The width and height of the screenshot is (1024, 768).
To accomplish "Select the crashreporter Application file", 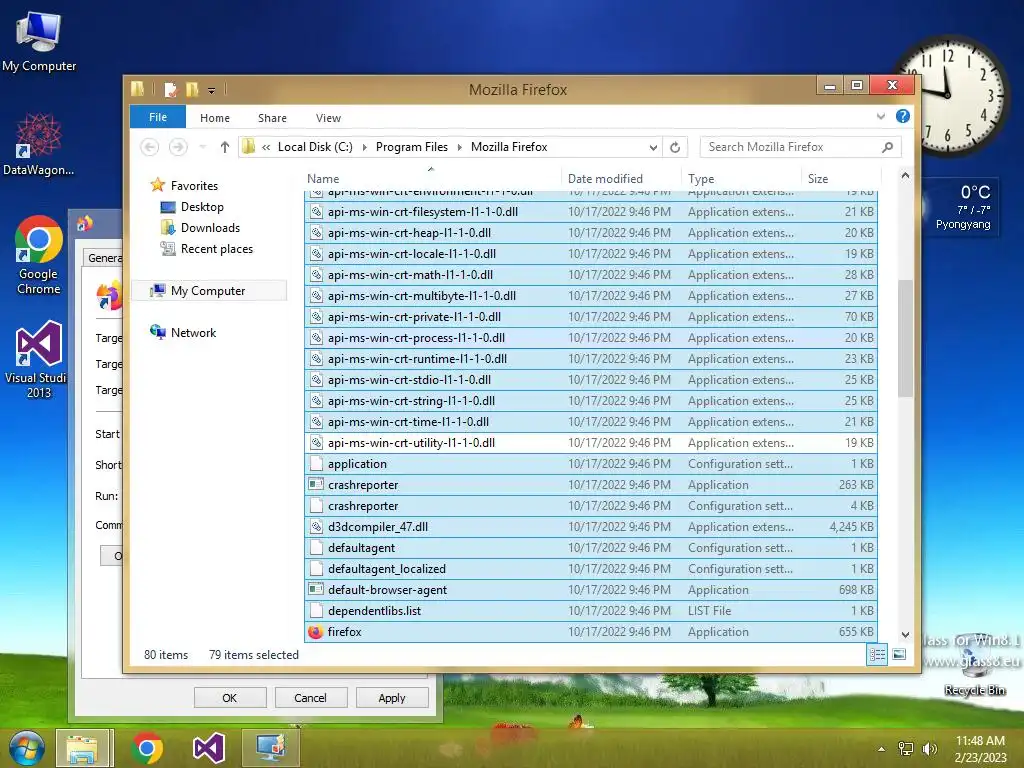I will tap(591, 485).
